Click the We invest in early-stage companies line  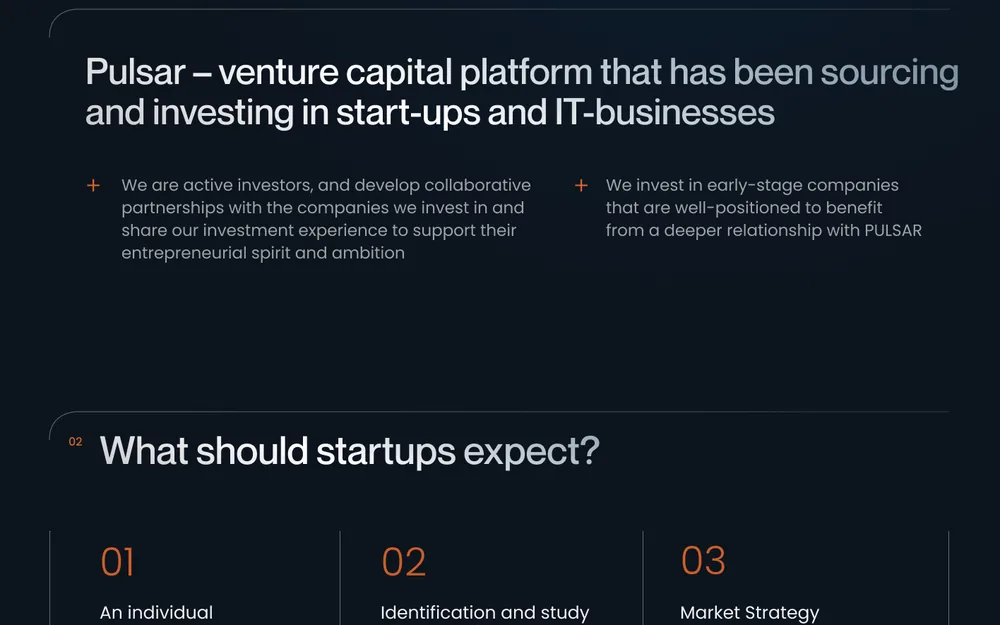point(752,185)
